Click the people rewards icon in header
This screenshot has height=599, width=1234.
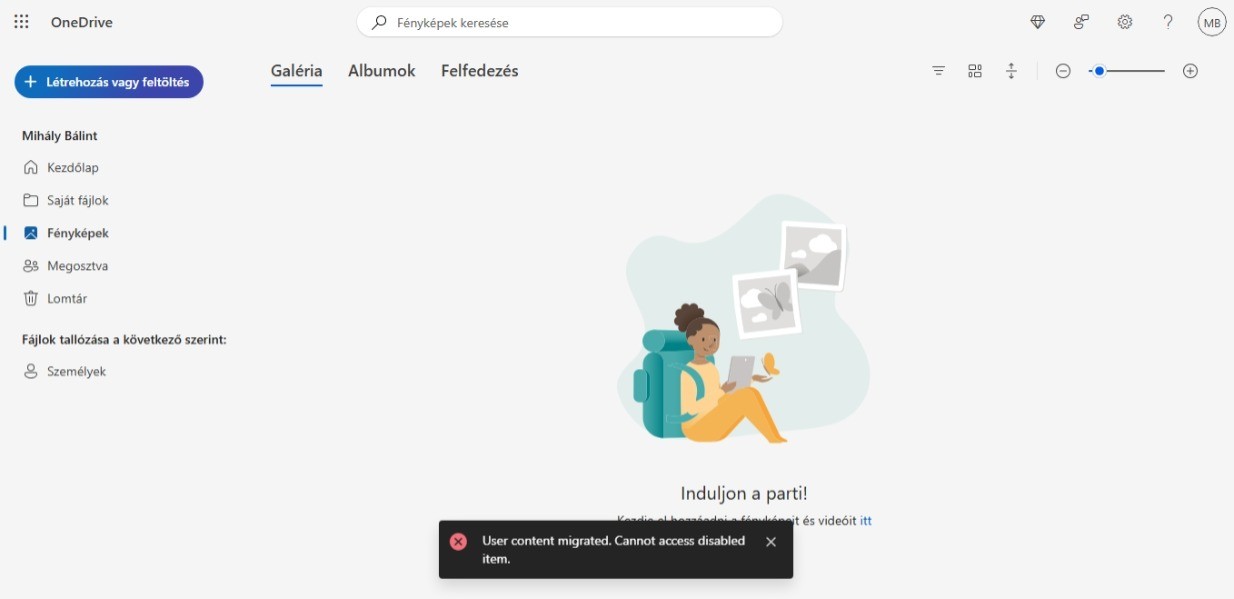(1081, 22)
